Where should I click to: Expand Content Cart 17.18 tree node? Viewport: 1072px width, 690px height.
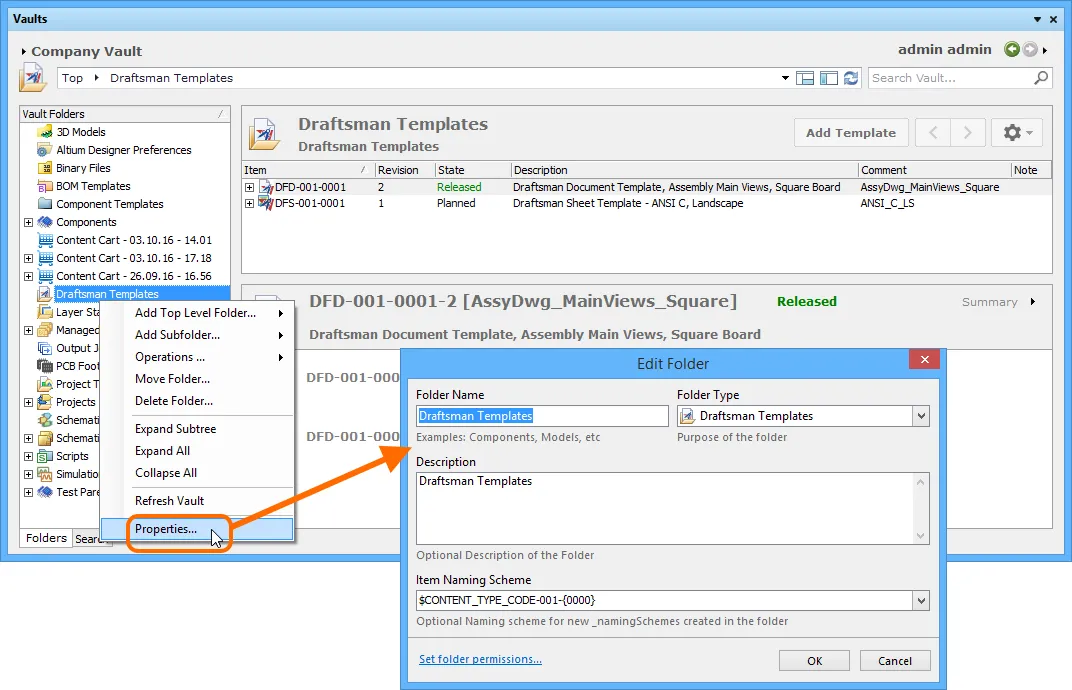[28, 258]
